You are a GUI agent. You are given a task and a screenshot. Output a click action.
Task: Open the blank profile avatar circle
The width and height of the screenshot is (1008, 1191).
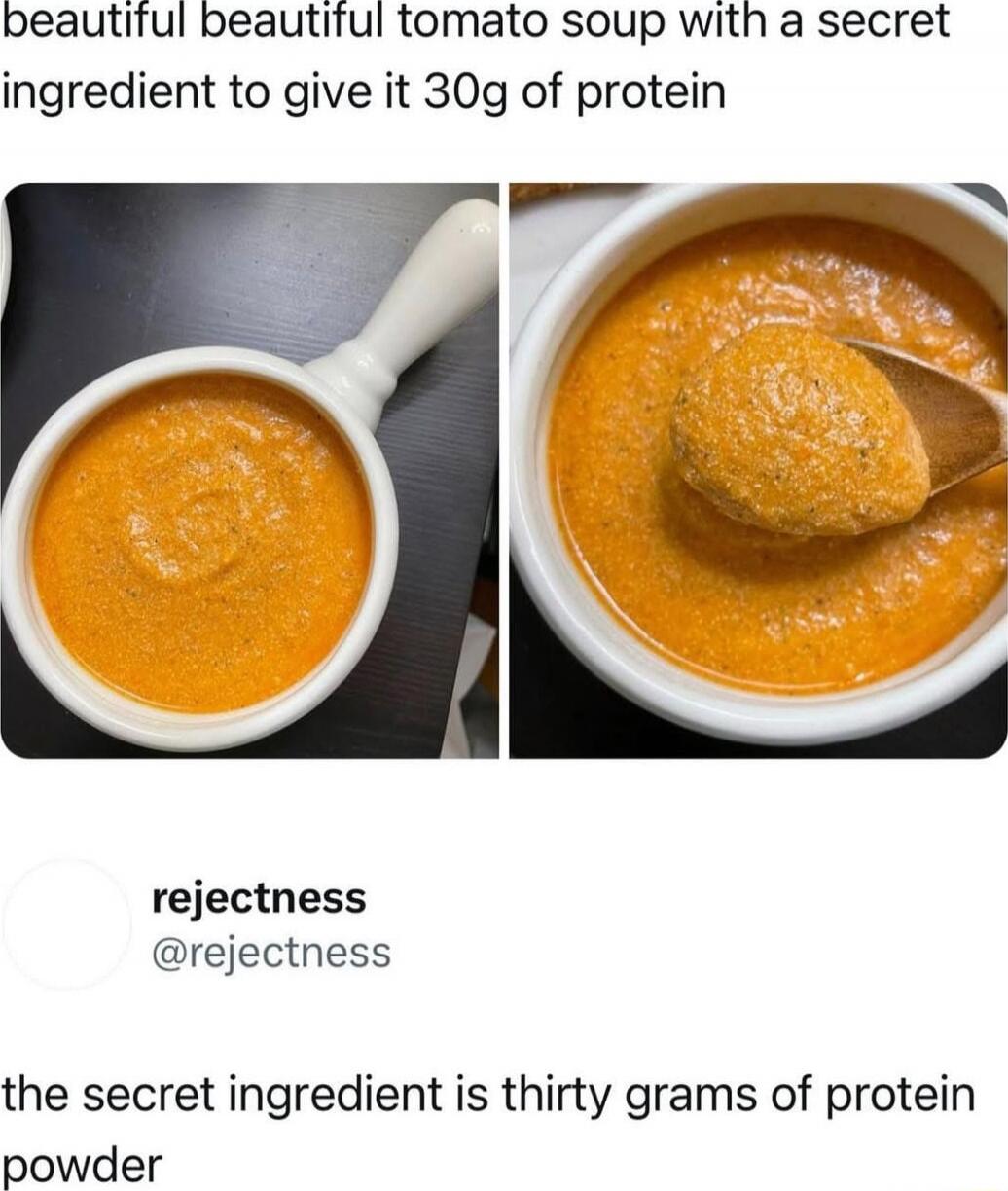67,924
